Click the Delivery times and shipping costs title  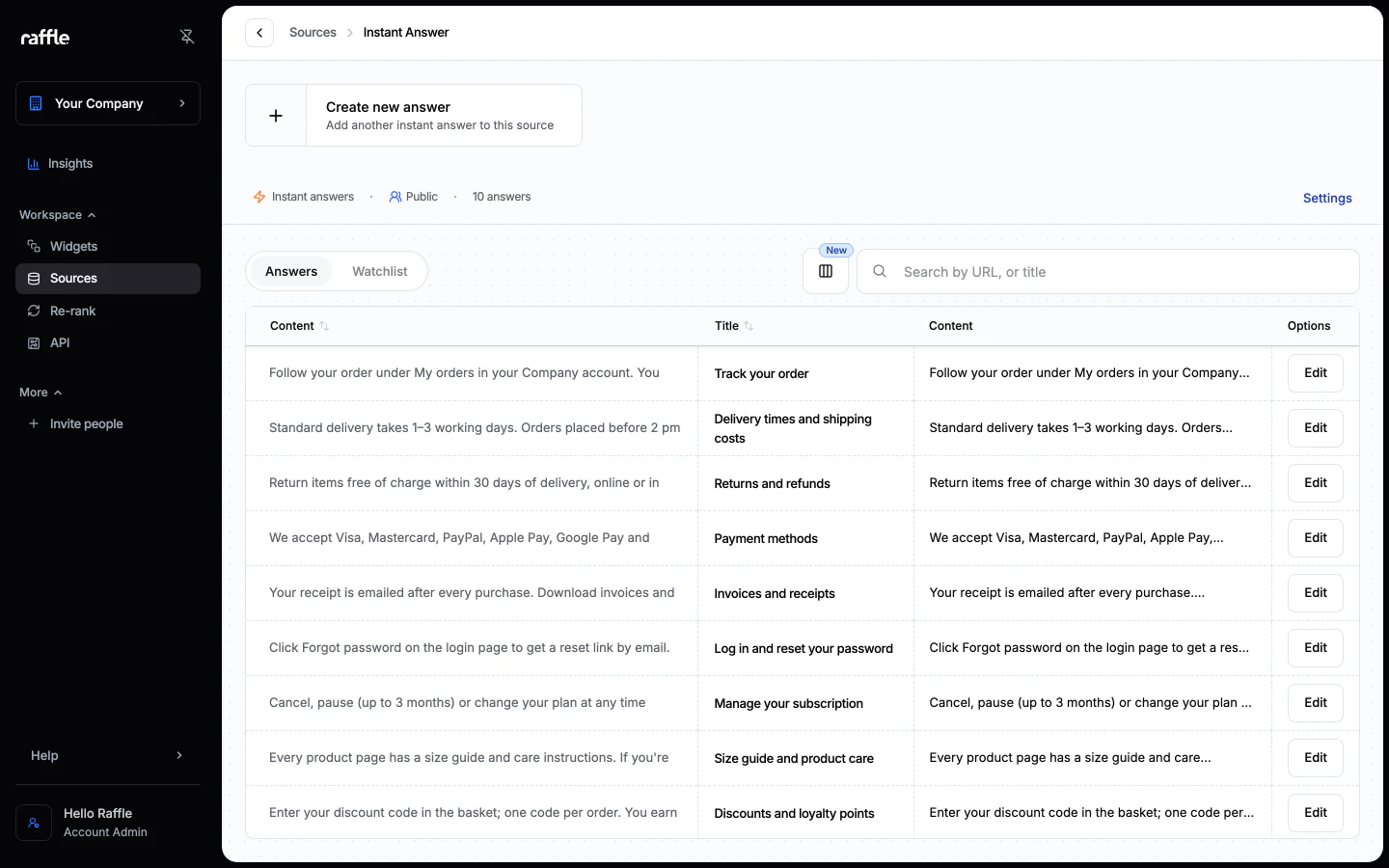point(793,429)
